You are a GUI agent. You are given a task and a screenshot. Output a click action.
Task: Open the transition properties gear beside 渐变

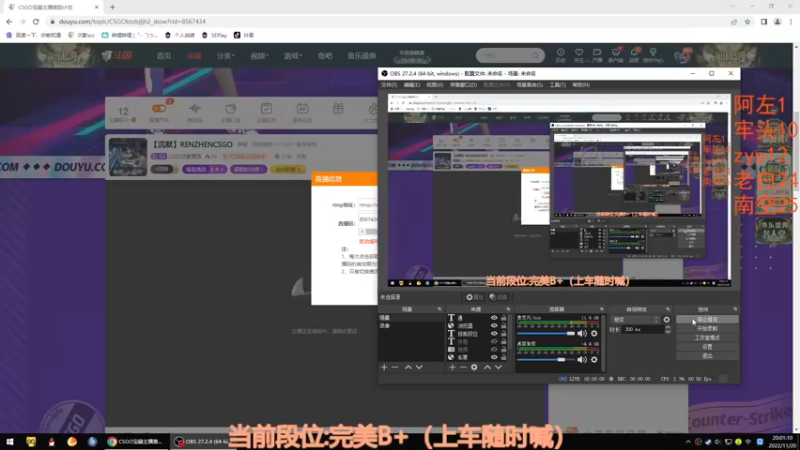tap(666, 319)
